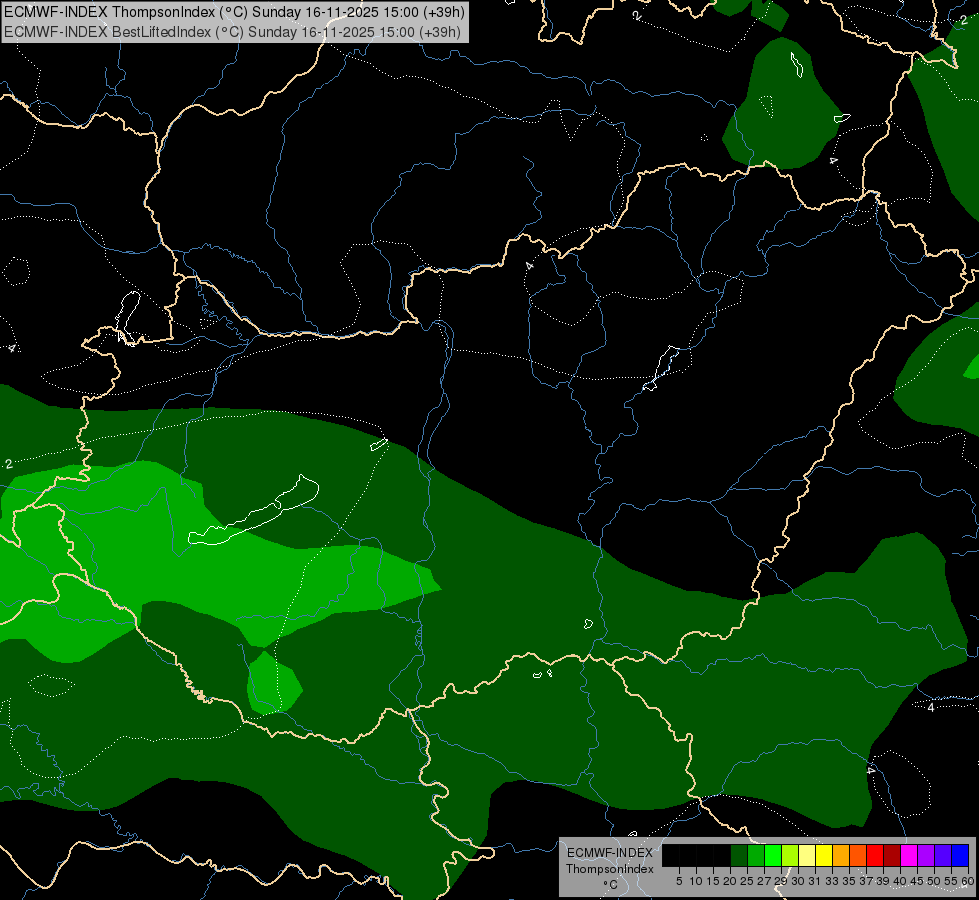Click the legend unit '°C'

(611, 884)
